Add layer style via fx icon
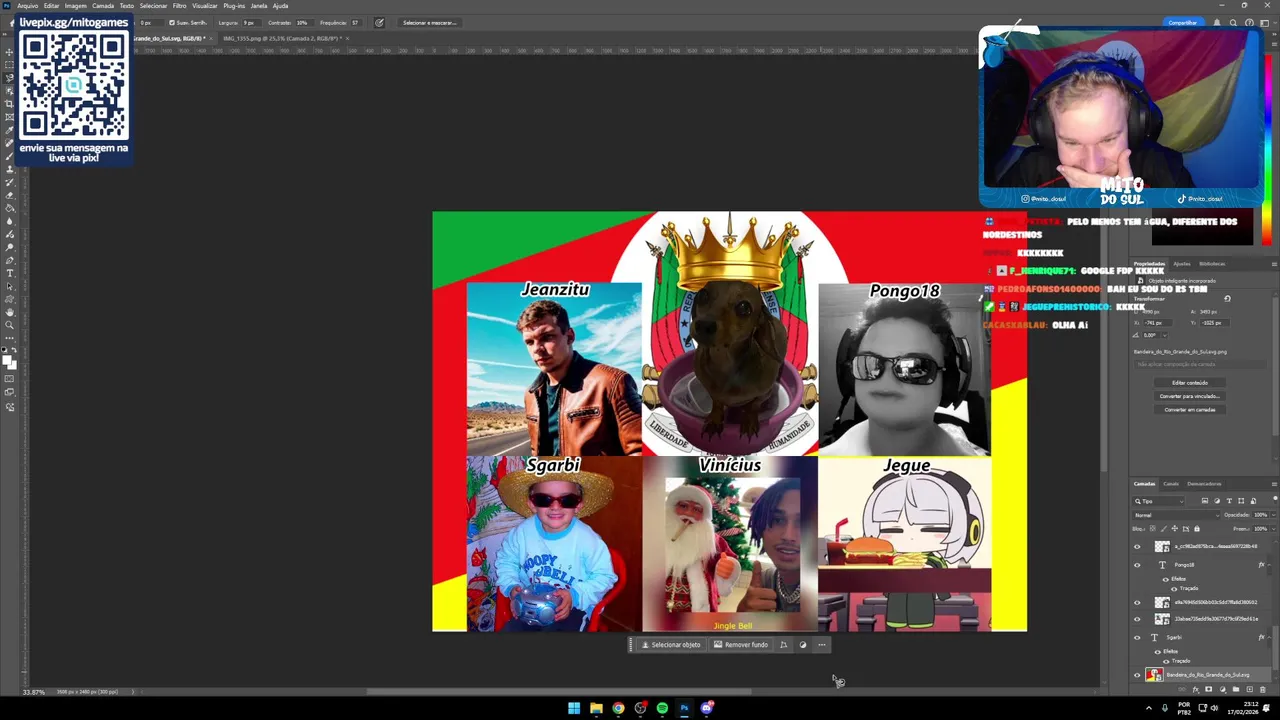This screenshot has height=720, width=1280. pyautogui.click(x=1196, y=689)
